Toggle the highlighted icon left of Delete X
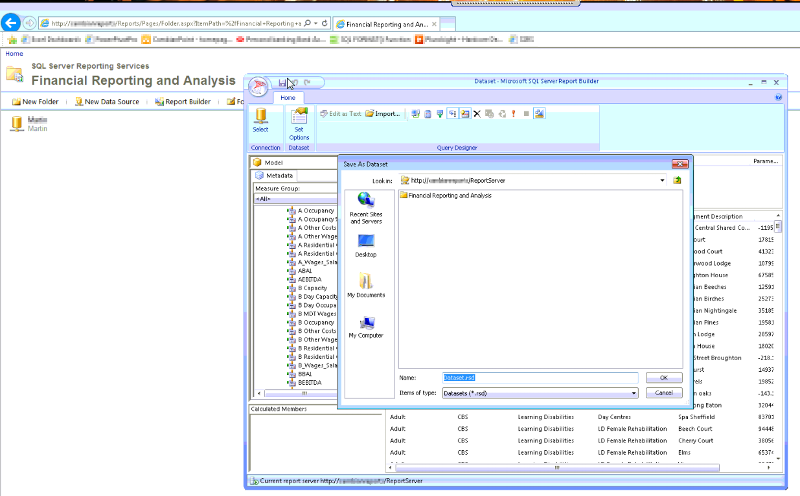Viewport: 800px width, 496px height. point(465,114)
